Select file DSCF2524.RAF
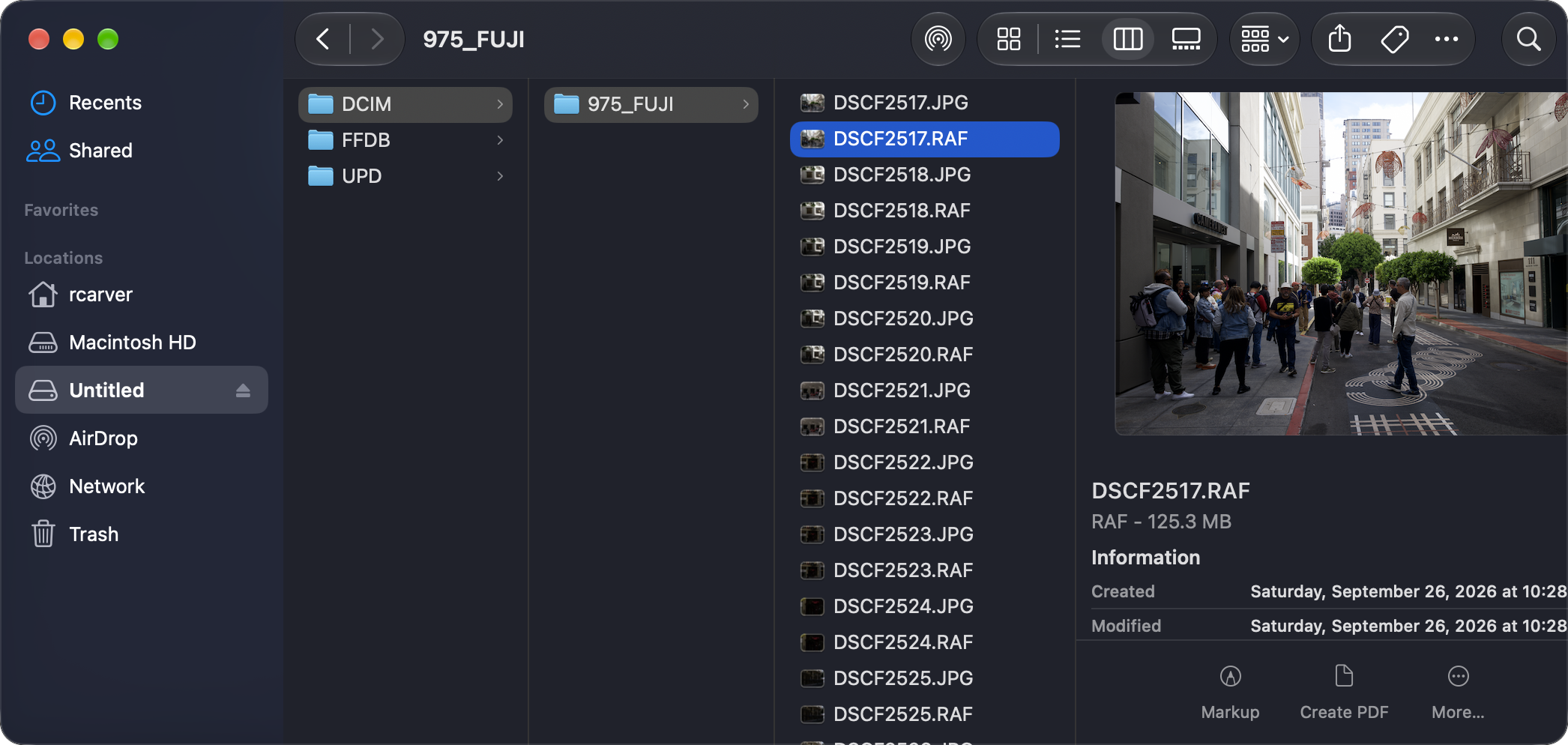Screen dimensions: 1568x745 pyautogui.click(x=924, y=642)
